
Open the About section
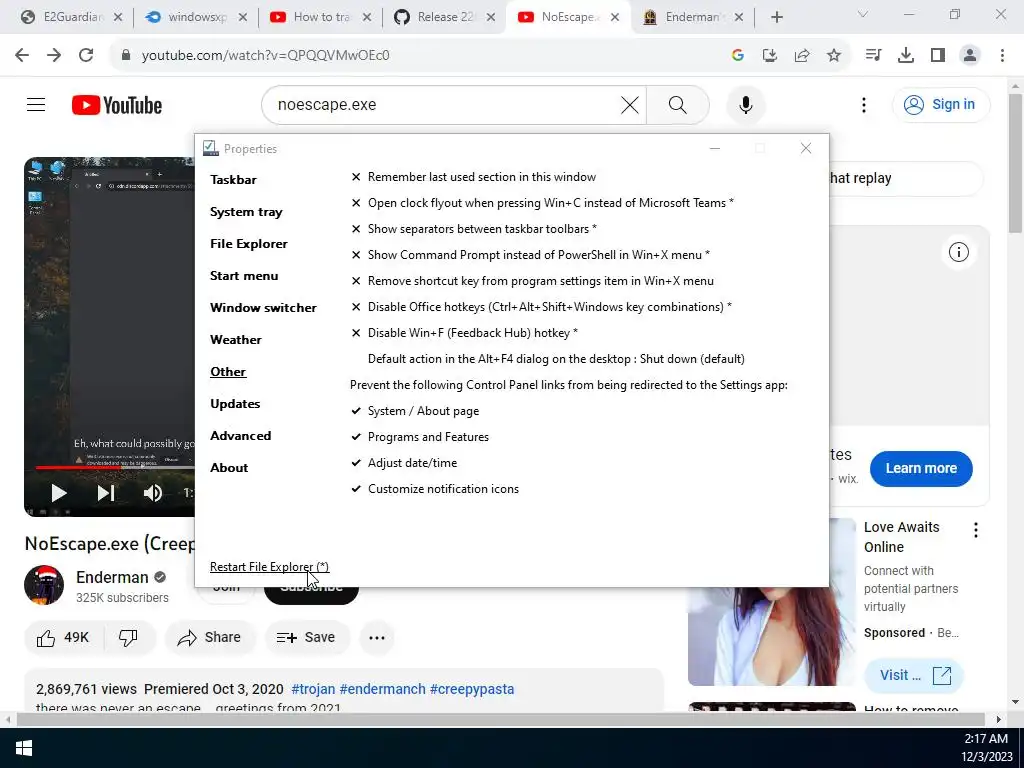(x=229, y=468)
